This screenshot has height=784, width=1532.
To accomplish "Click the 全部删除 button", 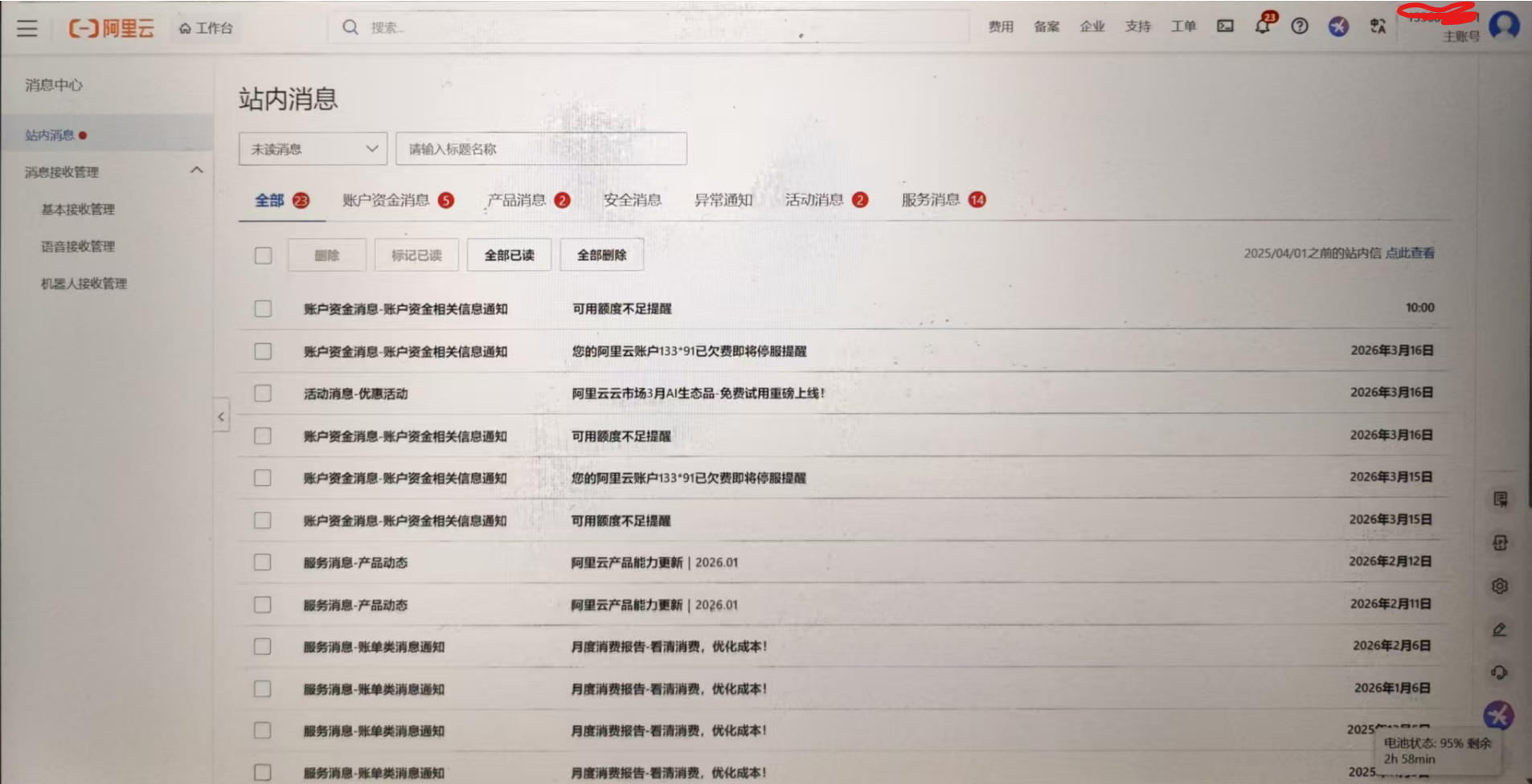I will [x=601, y=255].
